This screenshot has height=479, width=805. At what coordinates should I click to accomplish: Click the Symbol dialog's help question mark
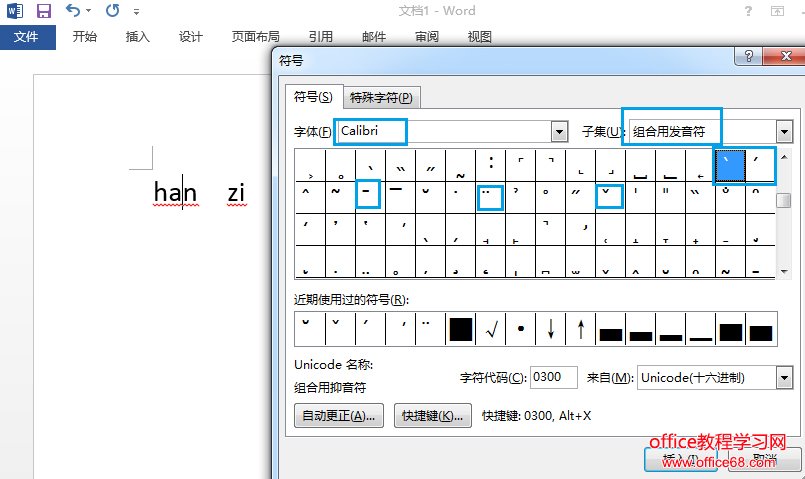749,56
